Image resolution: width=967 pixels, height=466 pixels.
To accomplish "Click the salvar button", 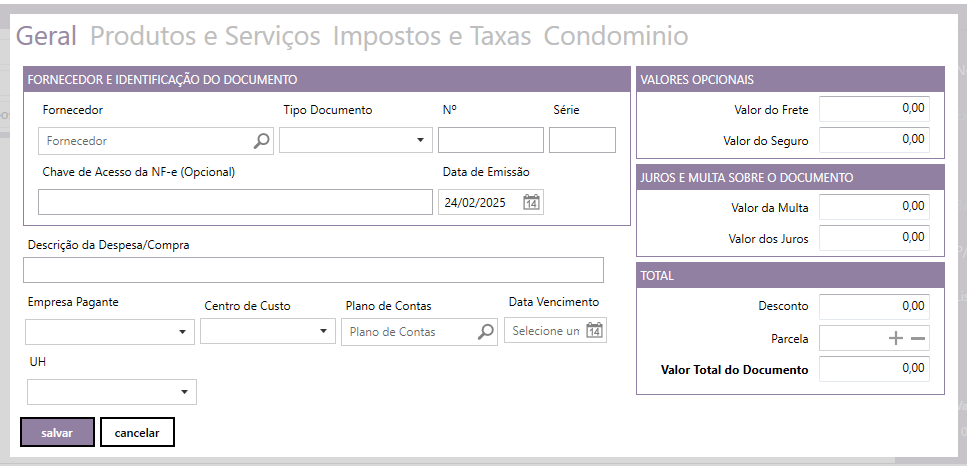I will coord(57,432).
